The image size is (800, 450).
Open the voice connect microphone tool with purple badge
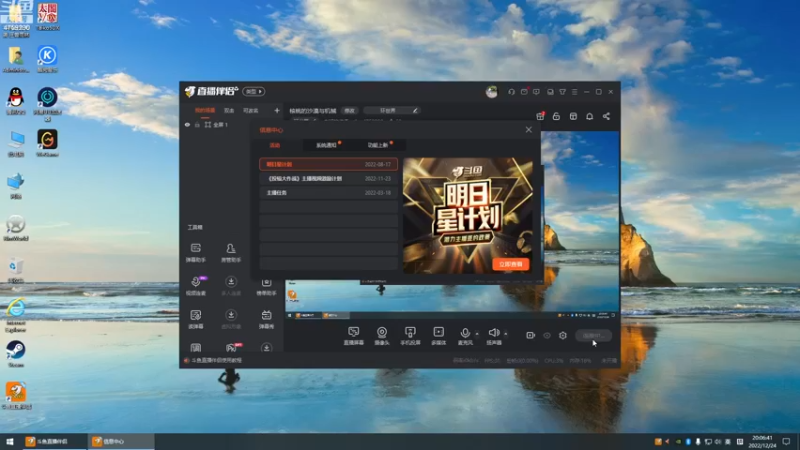[x=196, y=286]
